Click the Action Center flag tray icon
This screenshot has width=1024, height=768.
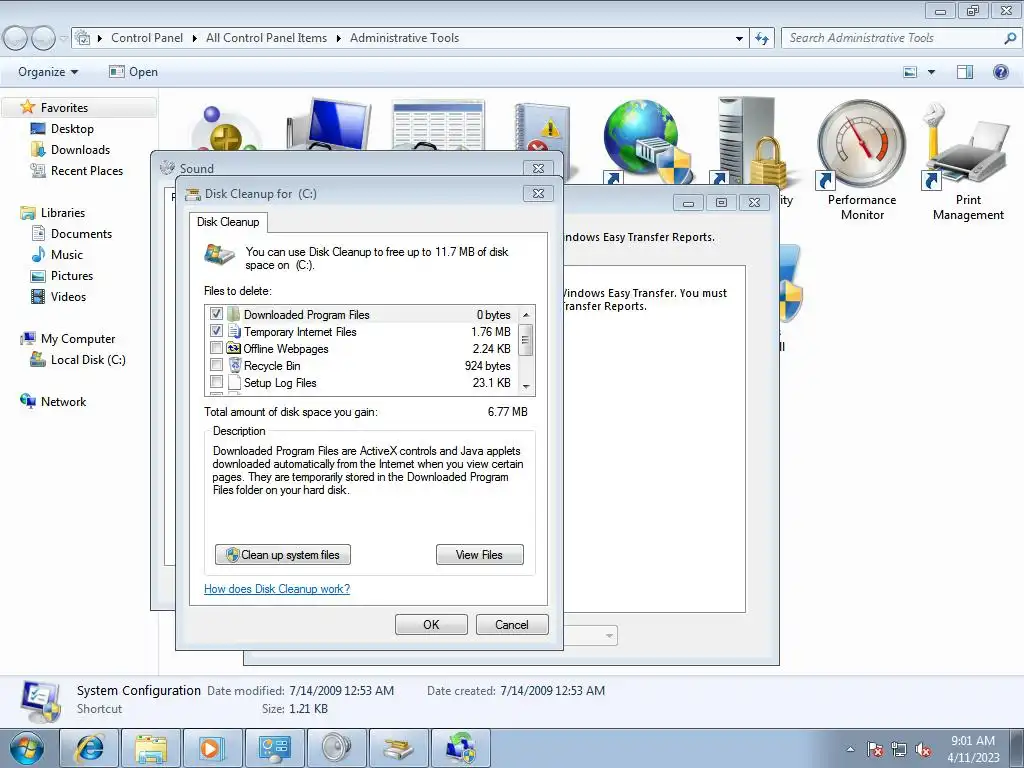point(875,749)
